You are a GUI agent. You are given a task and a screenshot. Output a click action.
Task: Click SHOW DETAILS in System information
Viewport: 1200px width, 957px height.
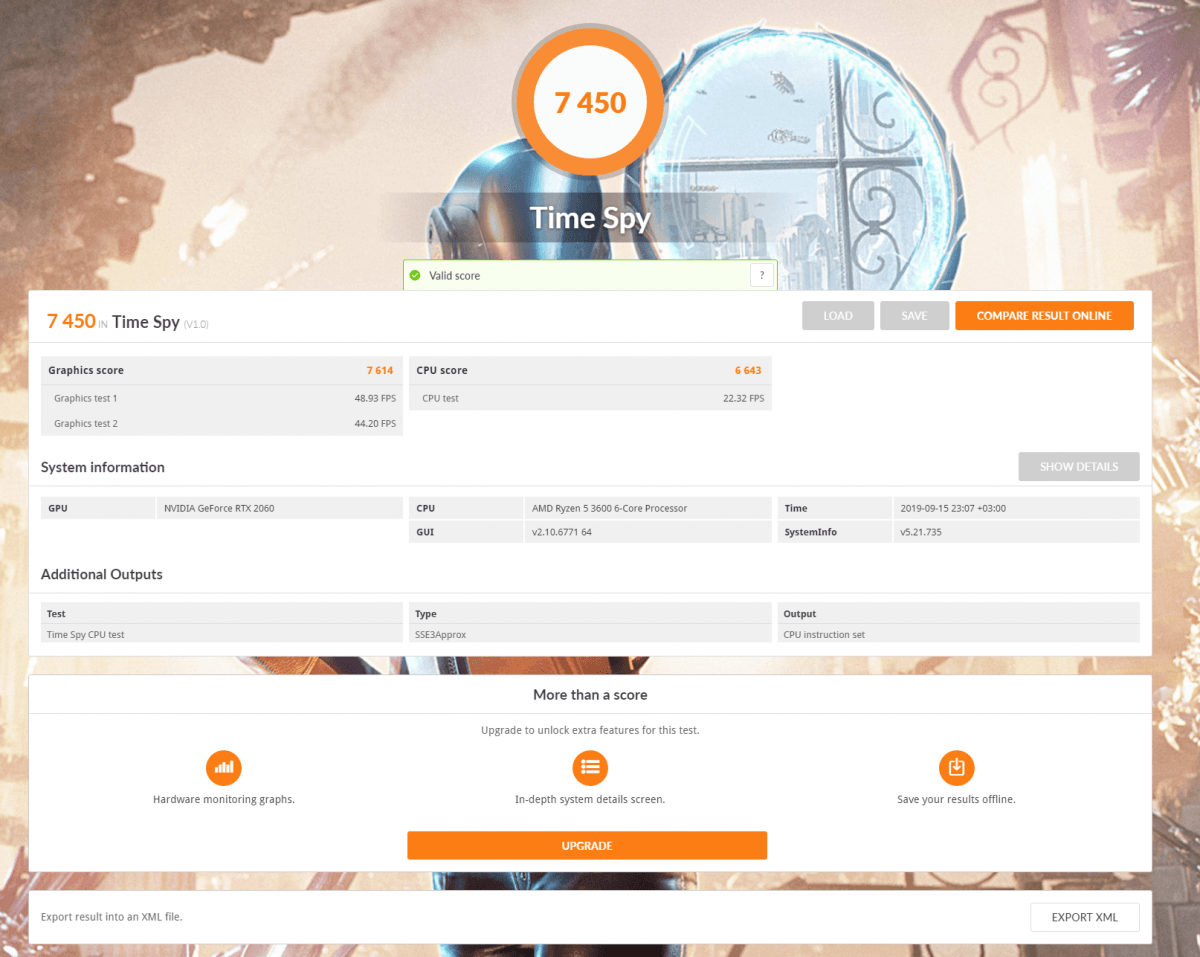pyautogui.click(x=1079, y=467)
